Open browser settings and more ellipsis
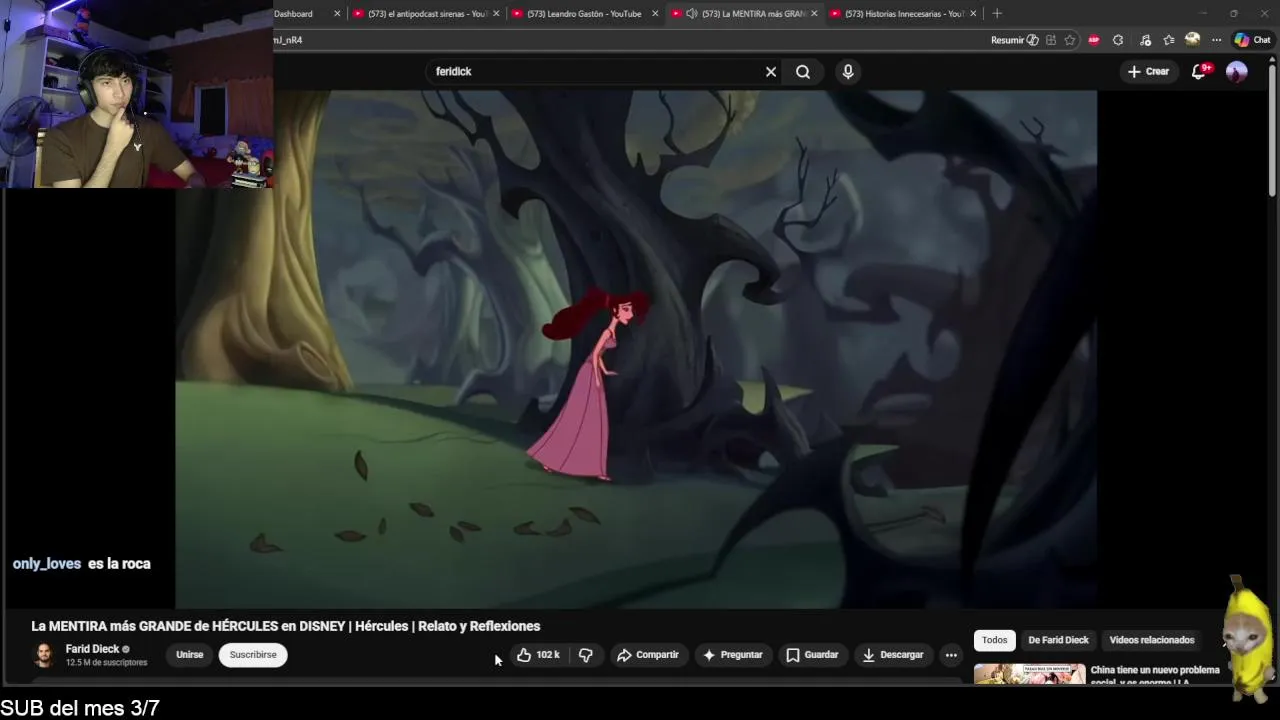Viewport: 1280px width, 720px height. [1216, 40]
